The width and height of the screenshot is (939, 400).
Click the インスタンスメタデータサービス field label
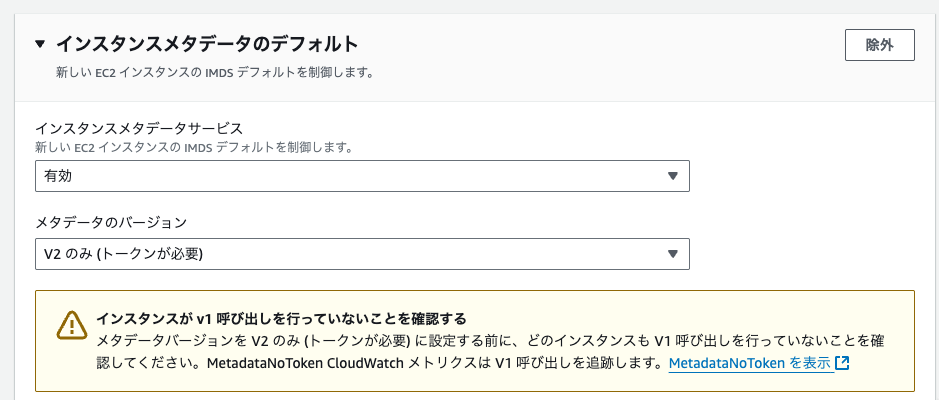(139, 128)
